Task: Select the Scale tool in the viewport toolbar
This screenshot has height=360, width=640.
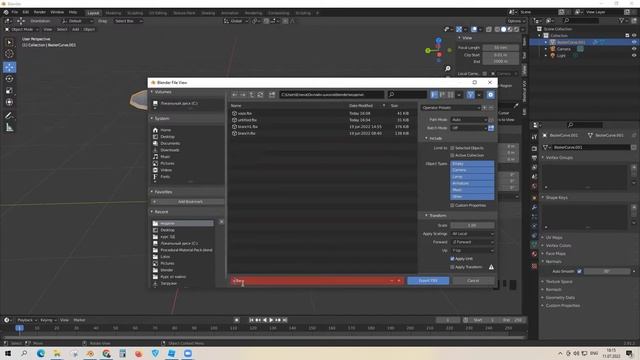Action: (9, 91)
